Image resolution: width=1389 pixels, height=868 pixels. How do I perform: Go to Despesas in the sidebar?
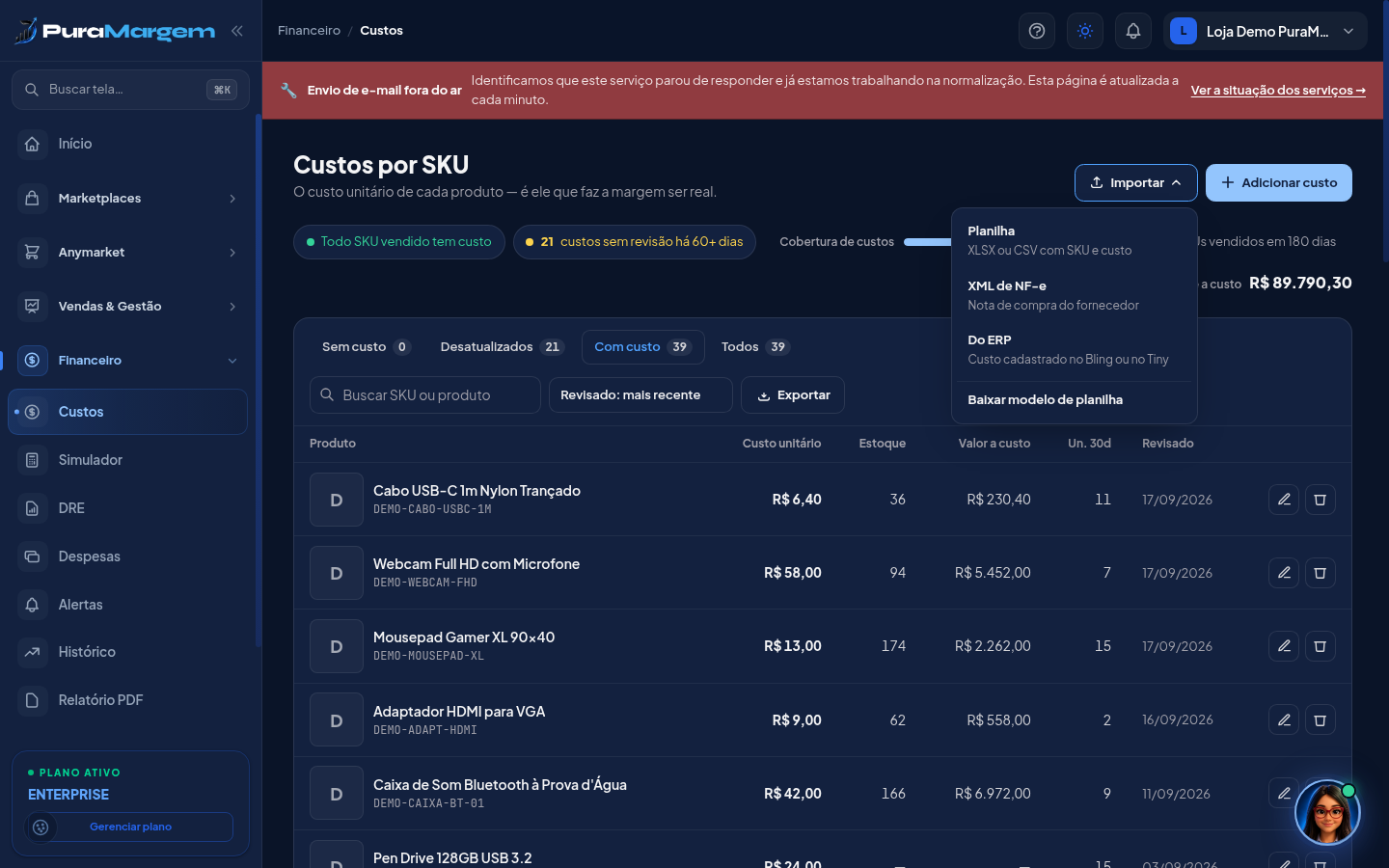coord(128,556)
